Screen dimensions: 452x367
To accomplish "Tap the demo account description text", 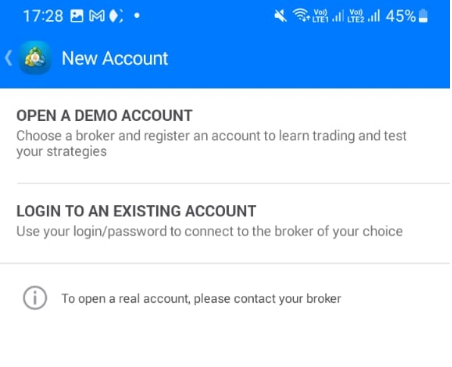I will coord(211,143).
